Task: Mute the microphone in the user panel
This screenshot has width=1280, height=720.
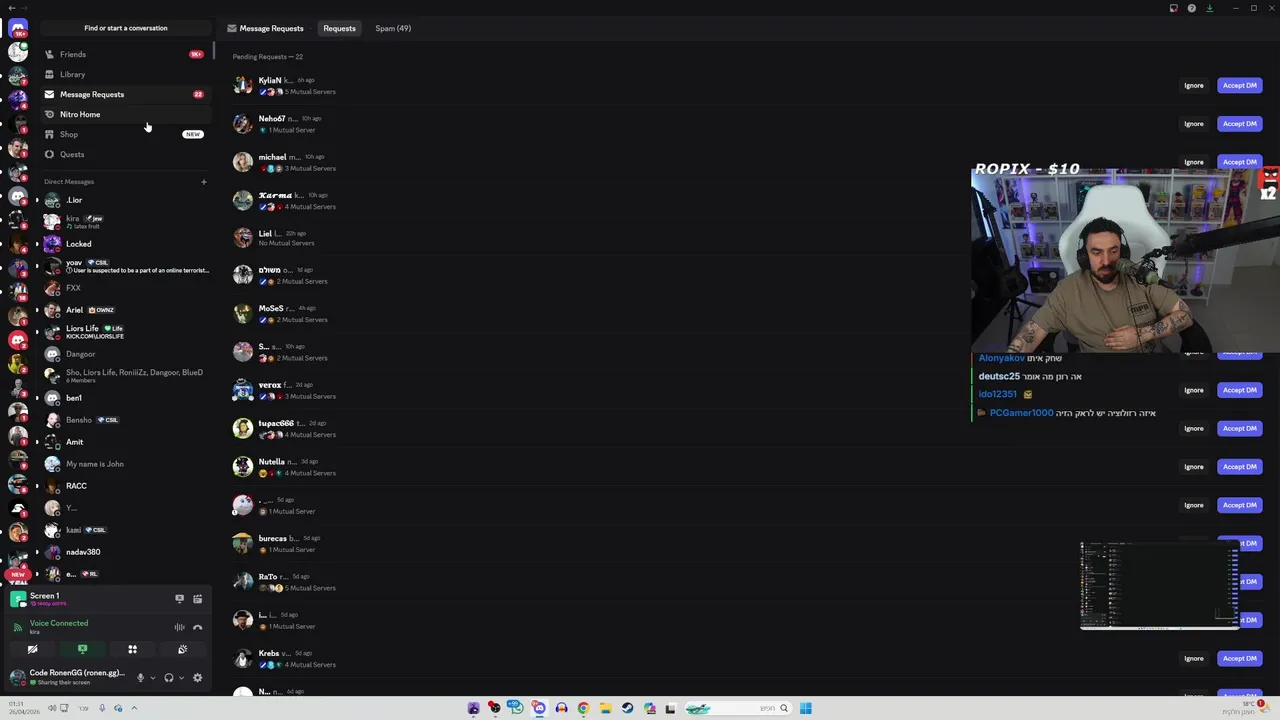Action: pyautogui.click(x=140, y=678)
